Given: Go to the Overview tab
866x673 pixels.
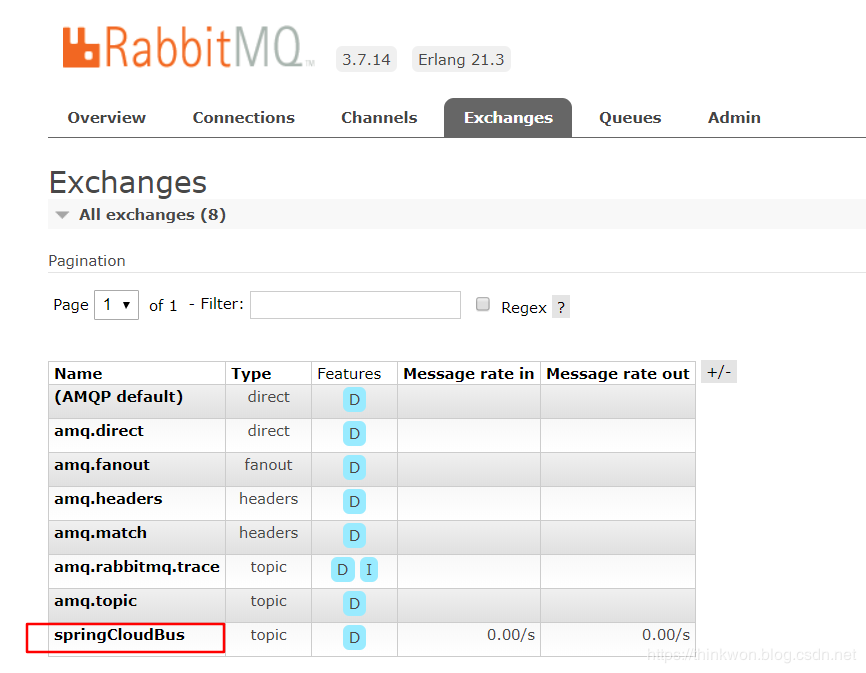Looking at the screenshot, I should click(x=106, y=118).
